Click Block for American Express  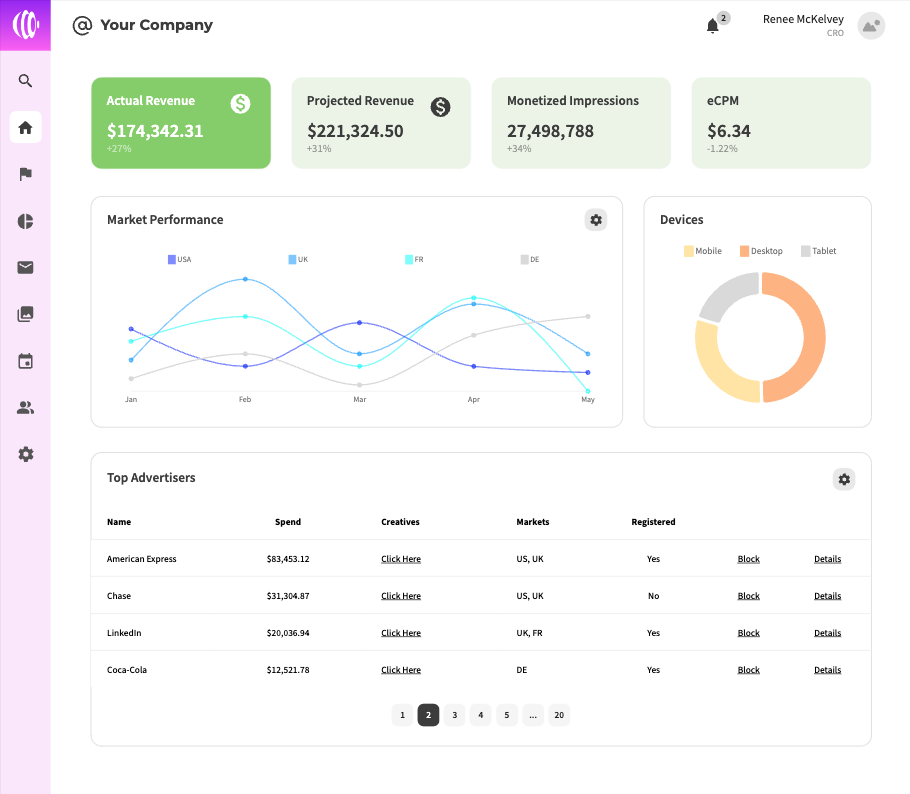(x=748, y=559)
